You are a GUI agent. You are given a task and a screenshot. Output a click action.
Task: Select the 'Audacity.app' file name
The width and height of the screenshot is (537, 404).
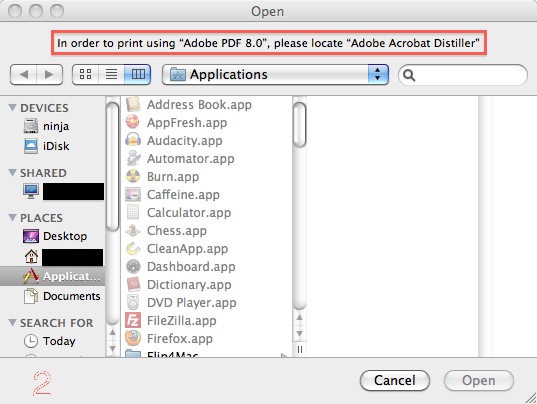tap(185, 141)
